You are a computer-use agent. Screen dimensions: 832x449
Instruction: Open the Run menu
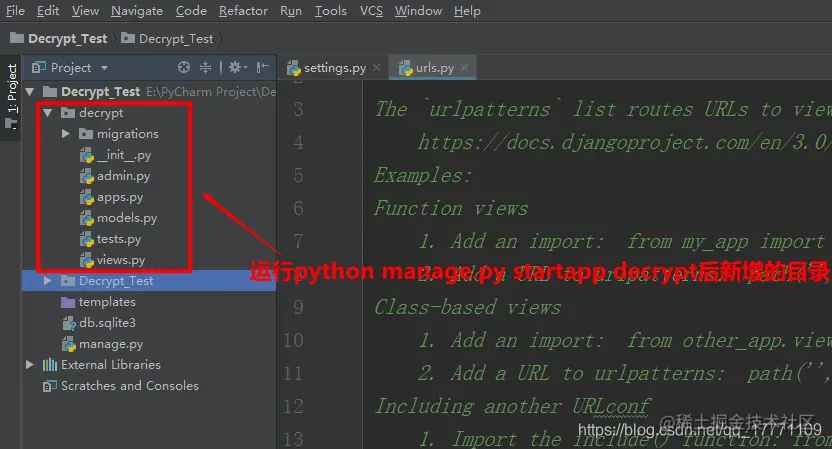click(x=291, y=11)
